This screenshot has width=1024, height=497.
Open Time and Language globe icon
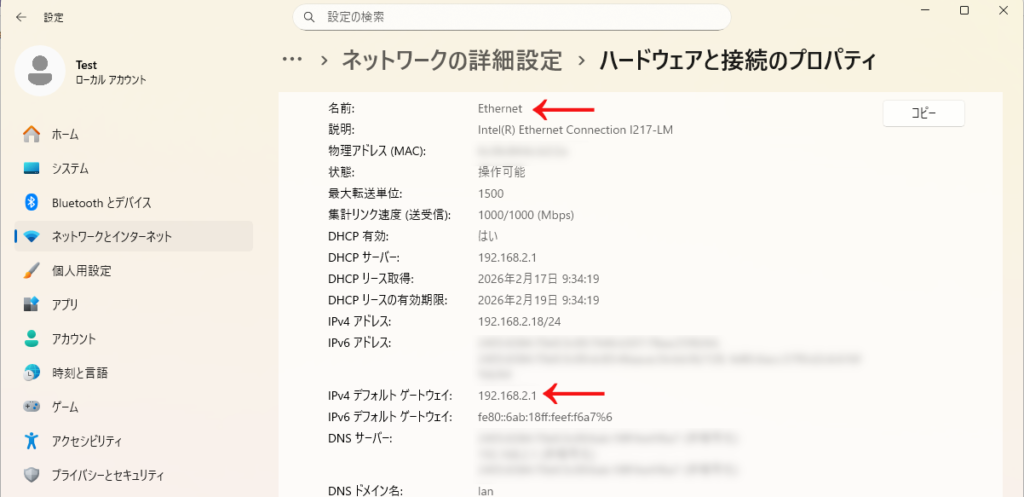click(31, 373)
